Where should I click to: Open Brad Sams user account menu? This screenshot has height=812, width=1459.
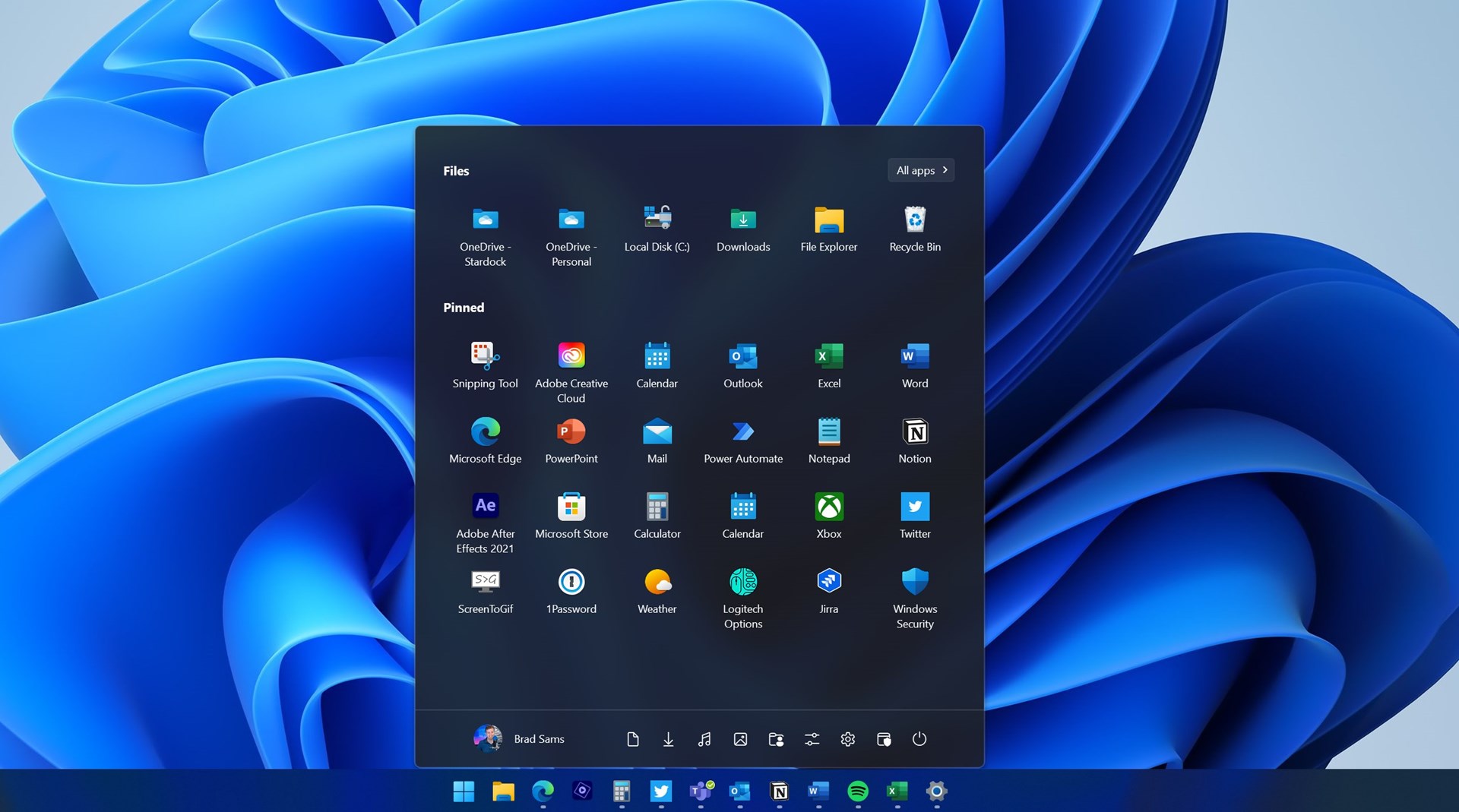[519, 738]
